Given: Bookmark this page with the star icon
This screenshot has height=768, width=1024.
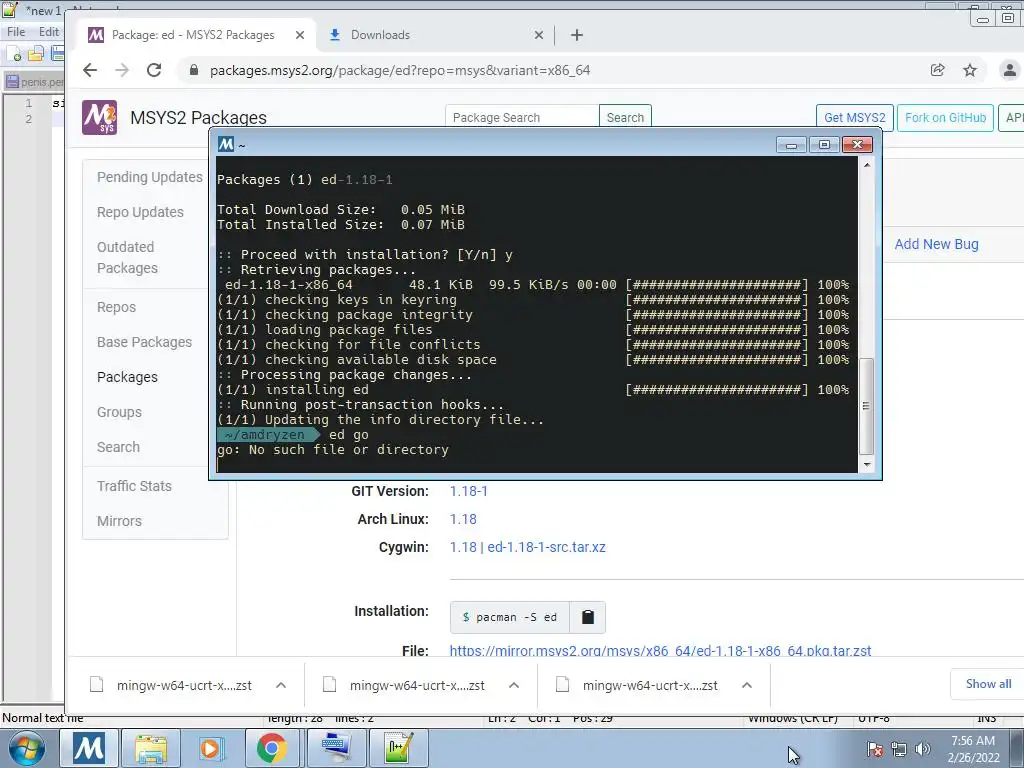Looking at the screenshot, I should click(970, 70).
